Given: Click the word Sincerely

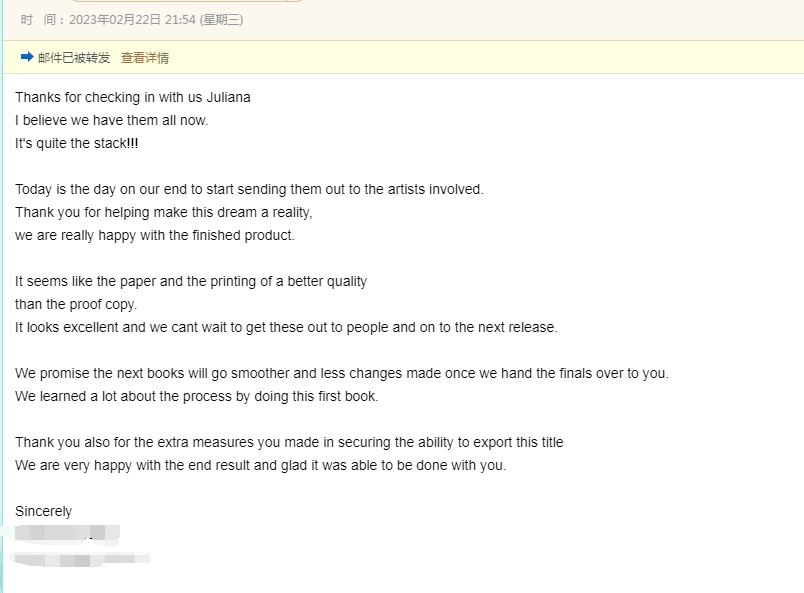Looking at the screenshot, I should pos(44,511).
